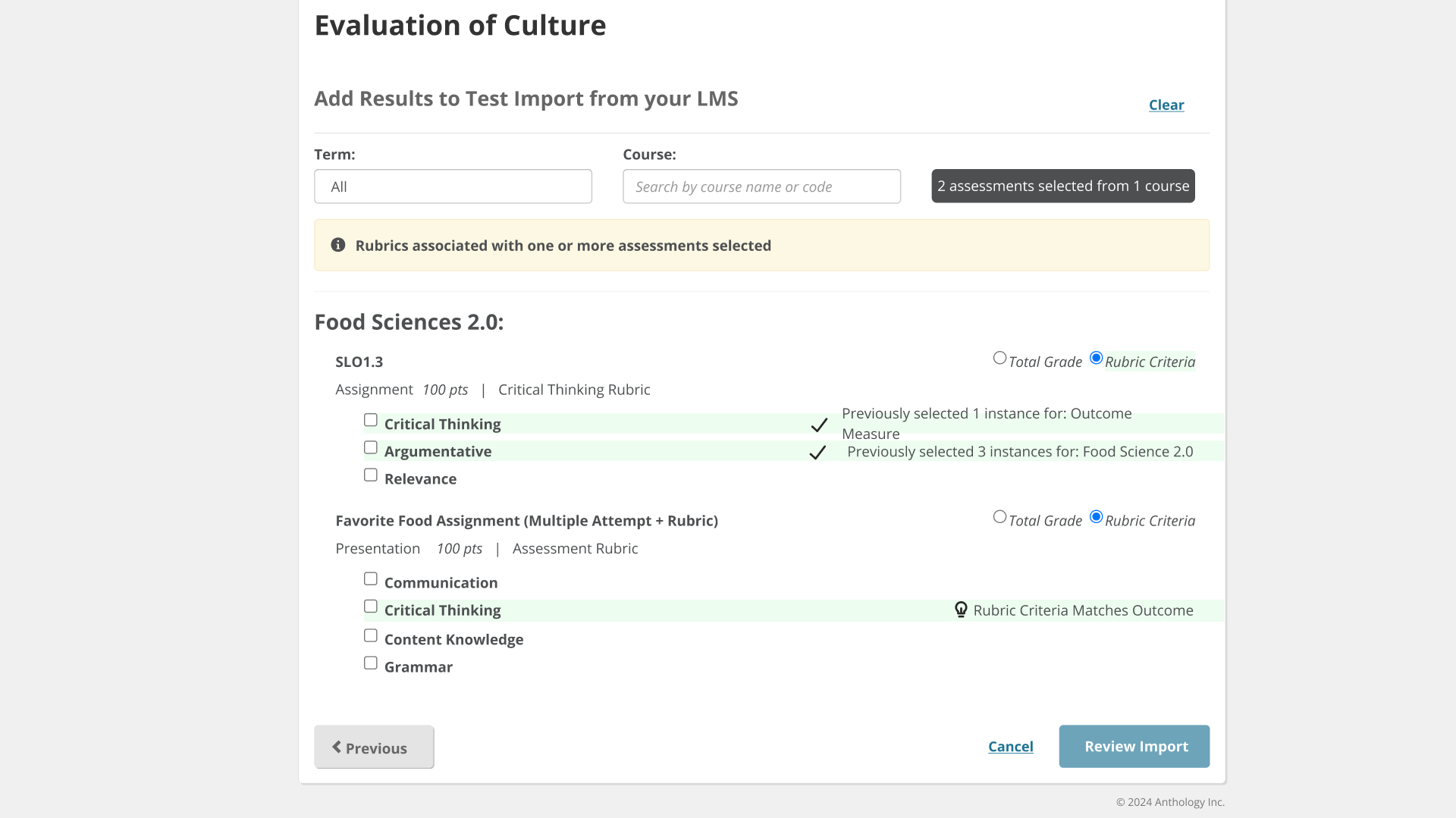Viewport: 1456px width, 818px height.
Task: Check Critical Thinking under SLO1.3
Action: pyautogui.click(x=370, y=420)
